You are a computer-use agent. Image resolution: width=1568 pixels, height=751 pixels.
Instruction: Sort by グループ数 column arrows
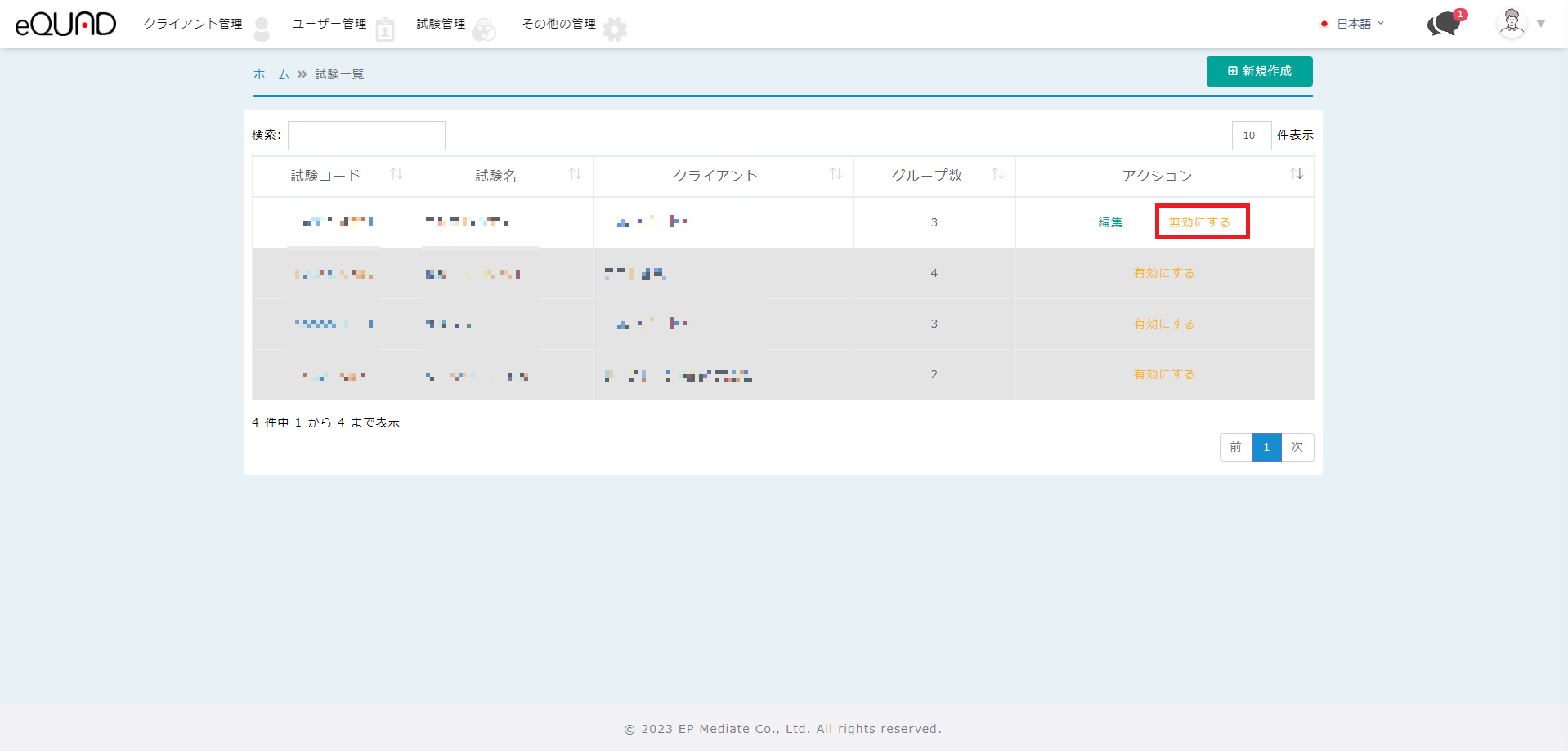pyautogui.click(x=997, y=174)
